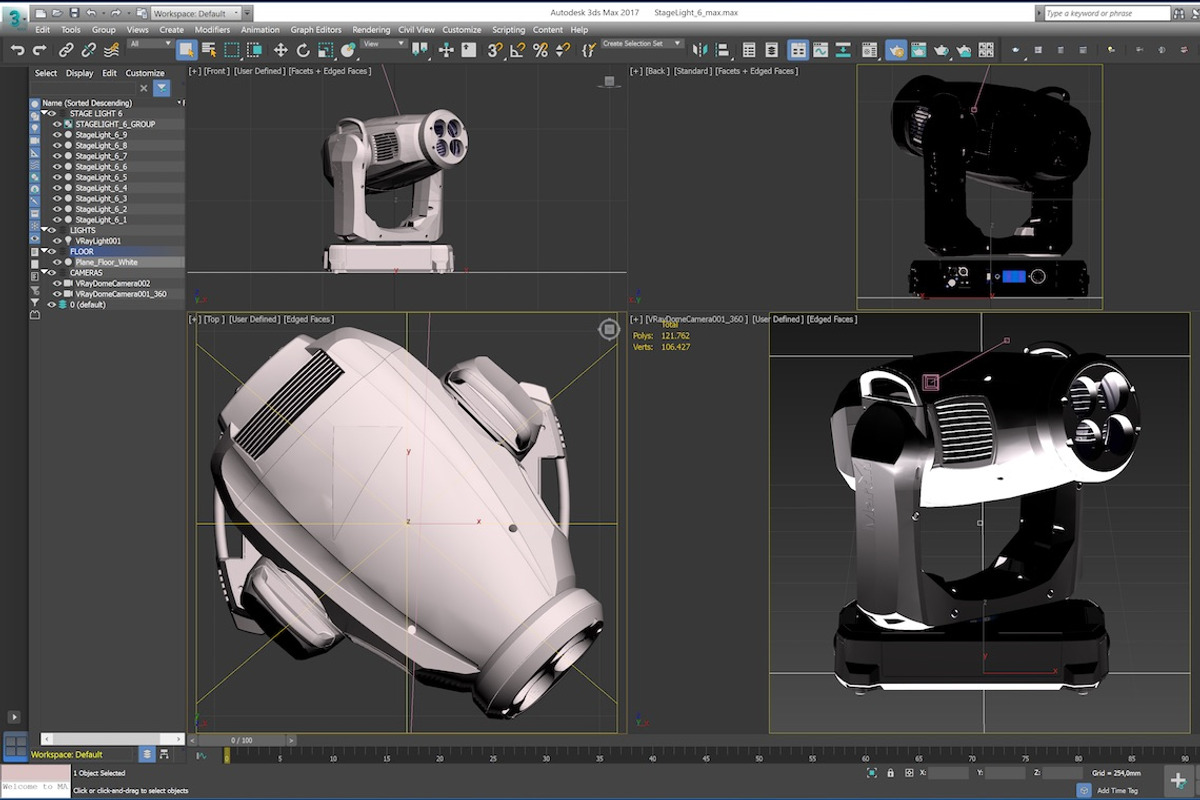Screen dimensions: 1200x800
Task: Activate the Unlink Selection tool
Action: tap(88, 50)
